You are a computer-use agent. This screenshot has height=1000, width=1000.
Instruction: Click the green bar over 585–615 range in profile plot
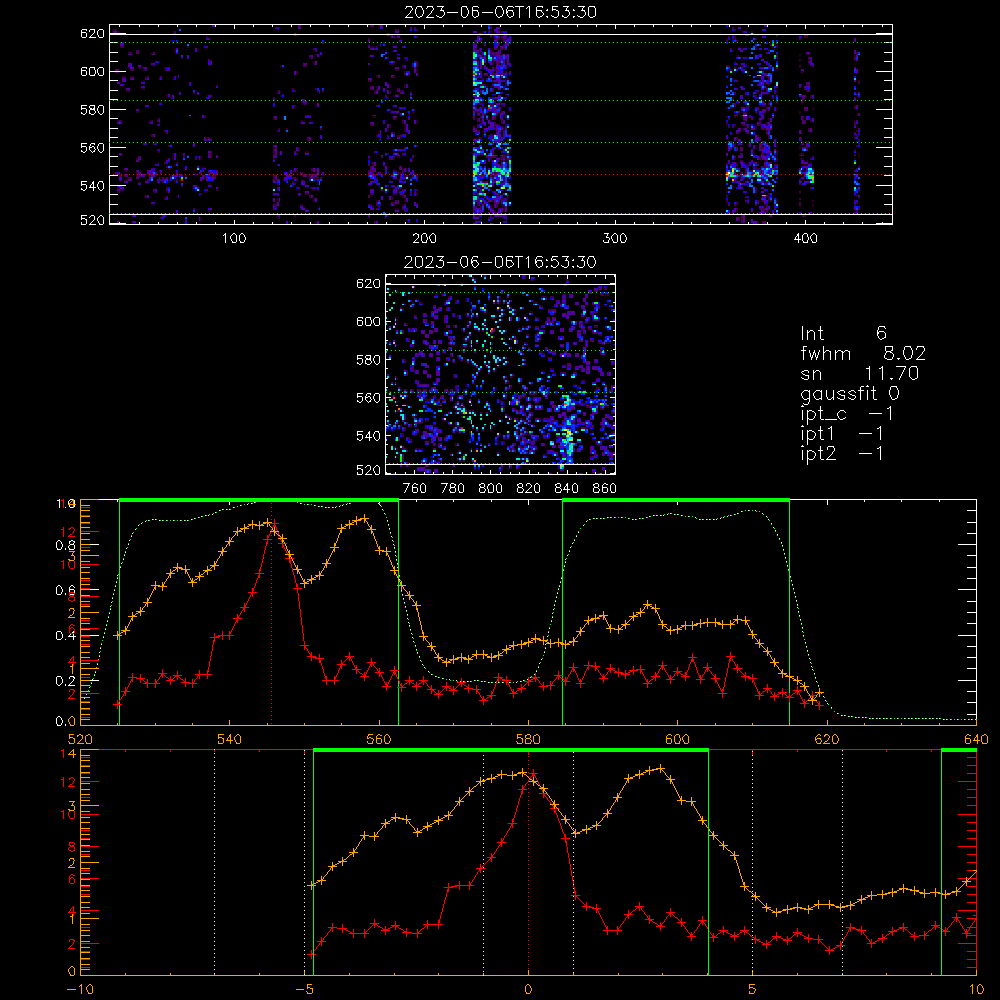676,500
